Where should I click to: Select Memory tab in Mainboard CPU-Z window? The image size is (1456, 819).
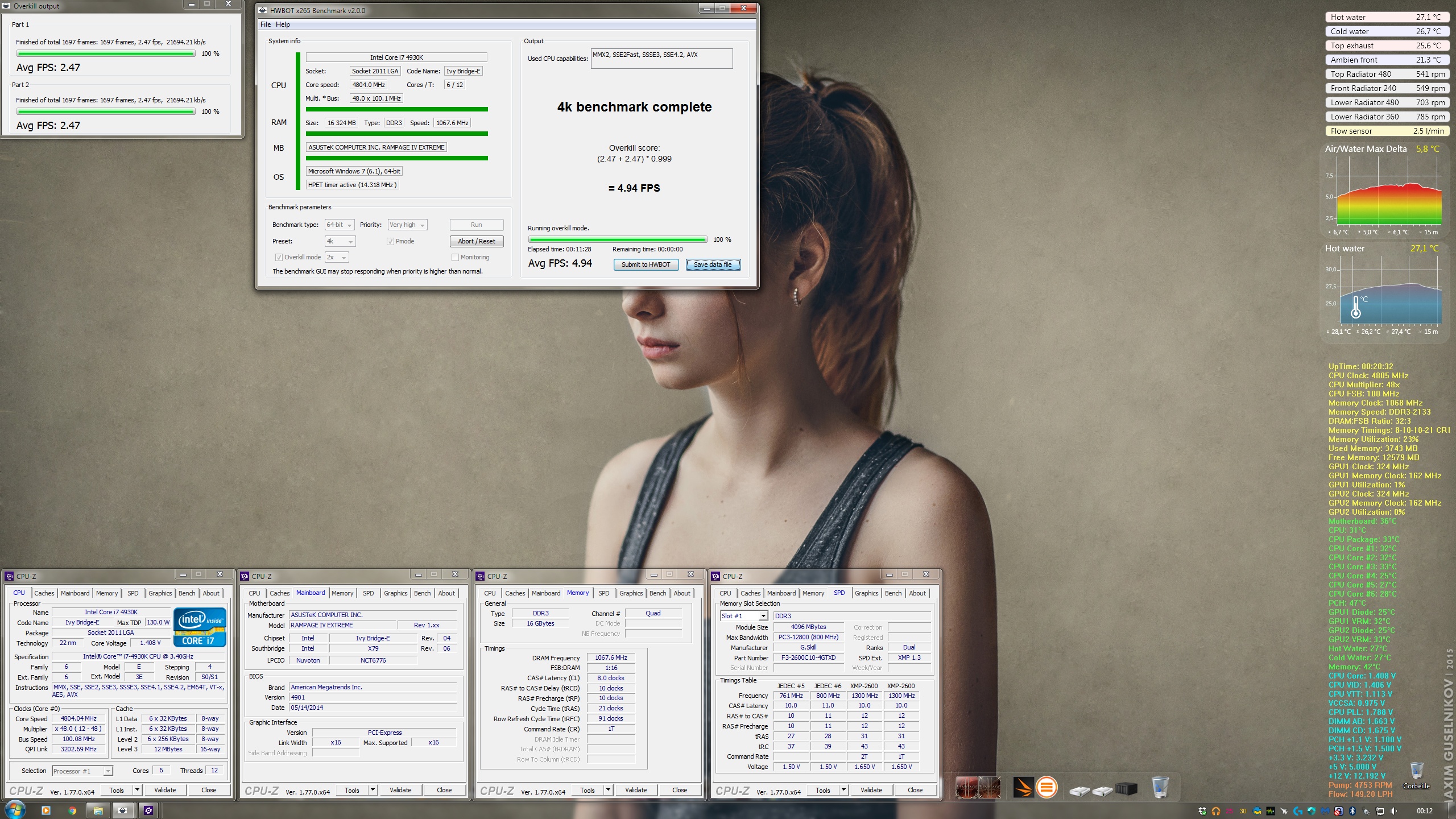[342, 593]
